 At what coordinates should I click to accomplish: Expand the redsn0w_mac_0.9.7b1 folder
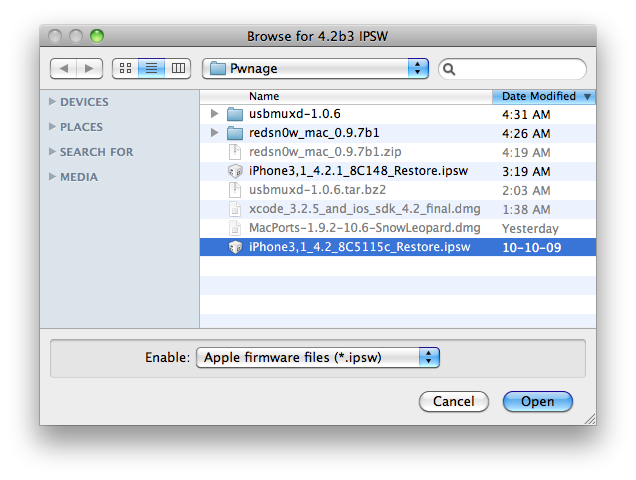point(215,133)
